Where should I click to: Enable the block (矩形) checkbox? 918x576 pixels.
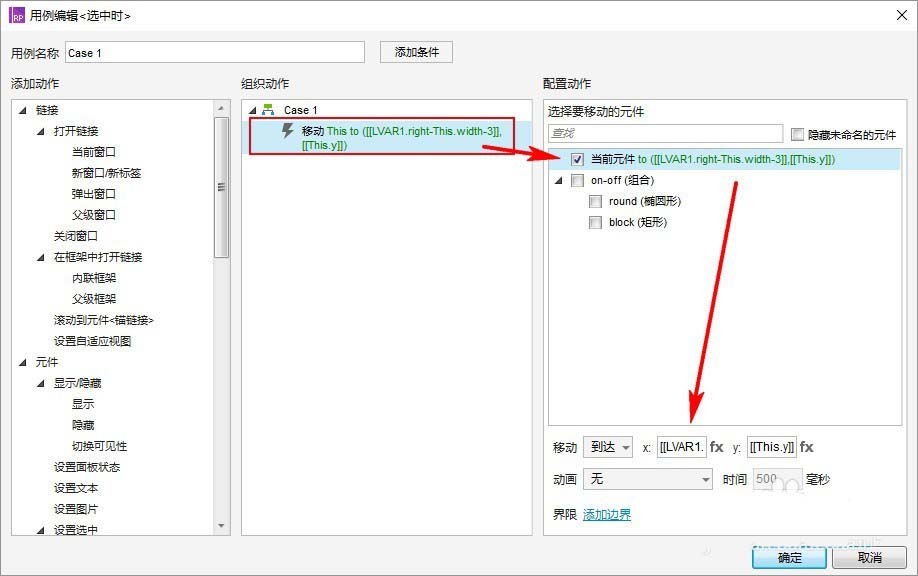[595, 222]
